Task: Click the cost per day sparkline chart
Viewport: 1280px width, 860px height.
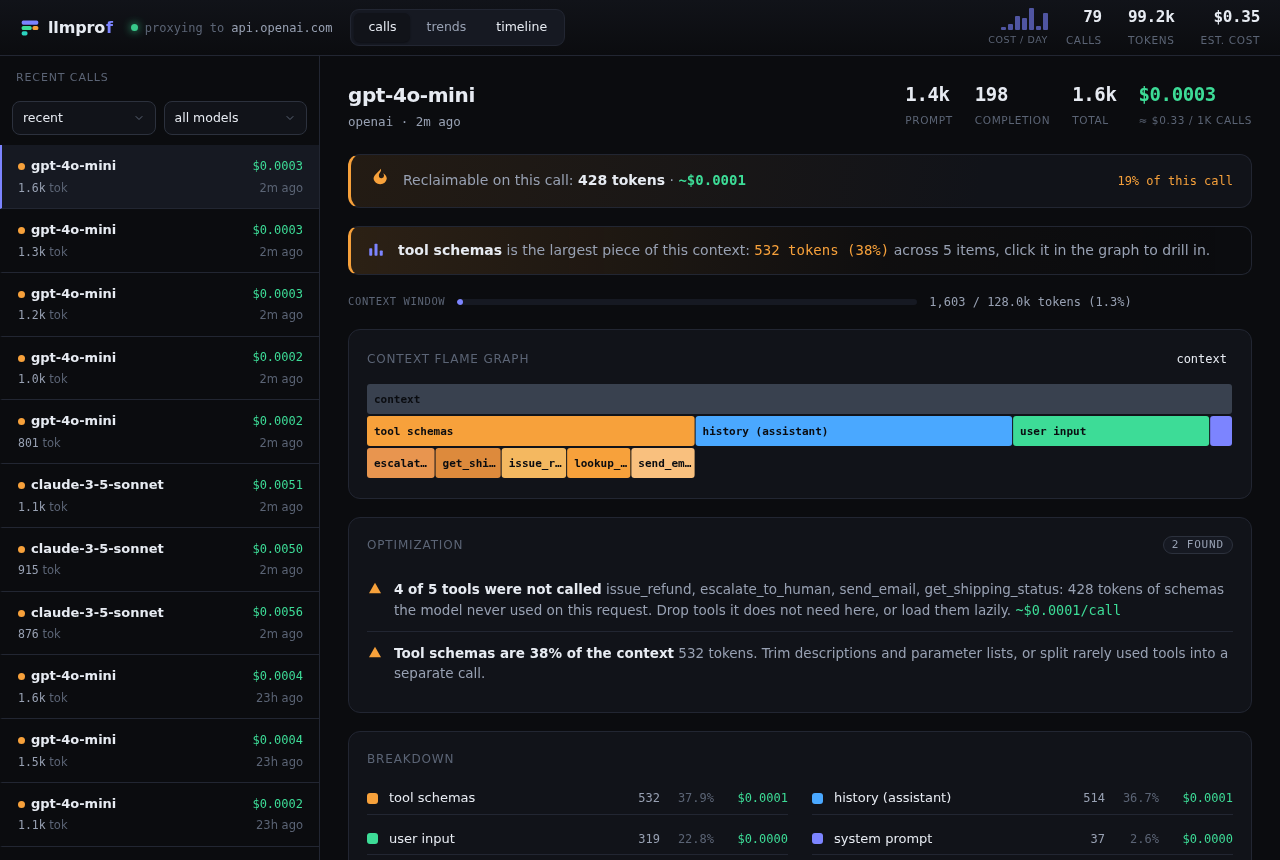Action: [1024, 19]
